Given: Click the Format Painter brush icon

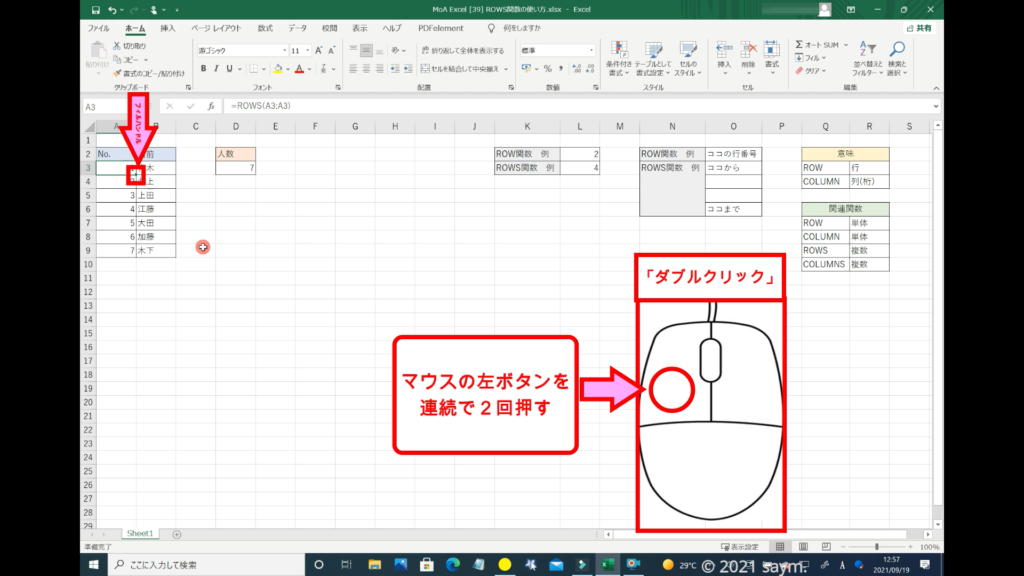Looking at the screenshot, I should pyautogui.click(x=118, y=72).
